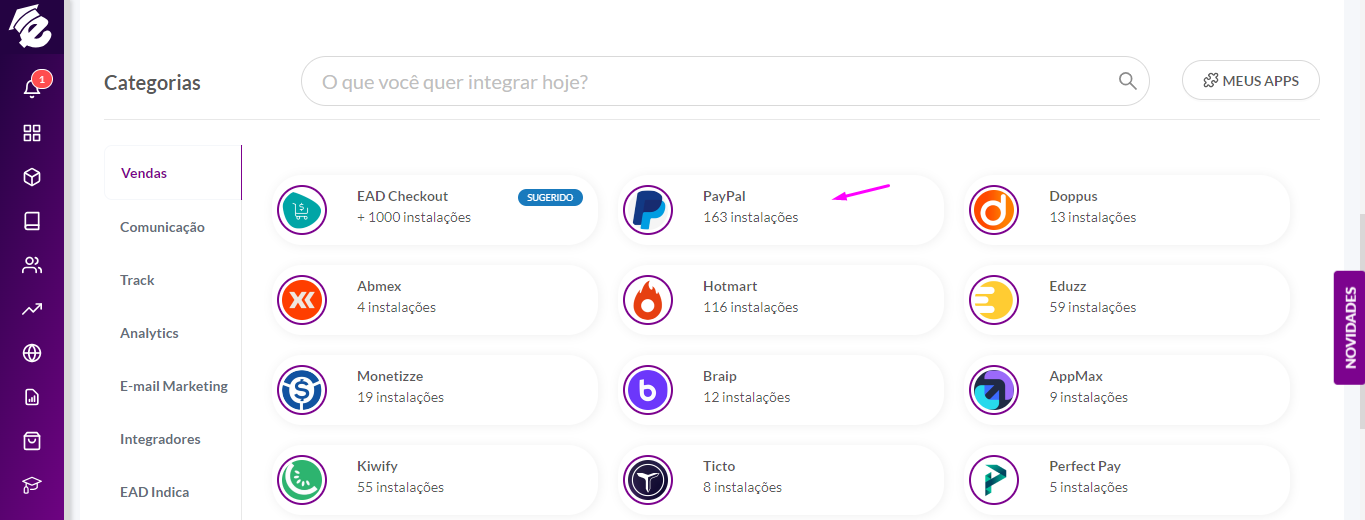Screen dimensions: 1365x520
Task: Open the notifications bell icon
Action: click(x=32, y=88)
